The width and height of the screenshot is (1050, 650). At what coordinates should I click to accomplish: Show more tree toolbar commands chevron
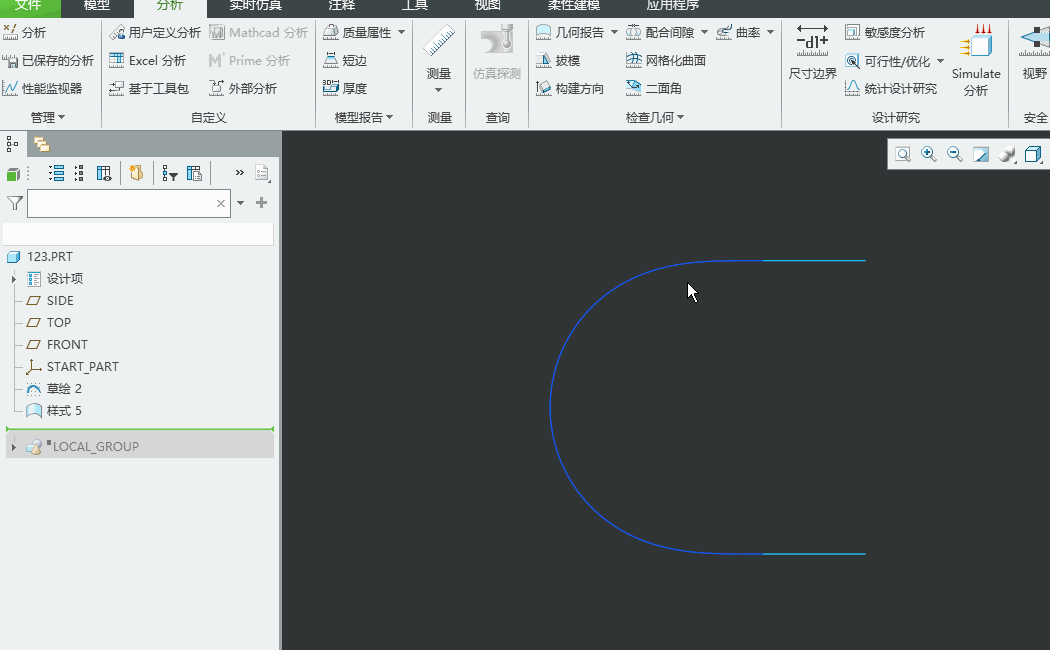[x=240, y=173]
